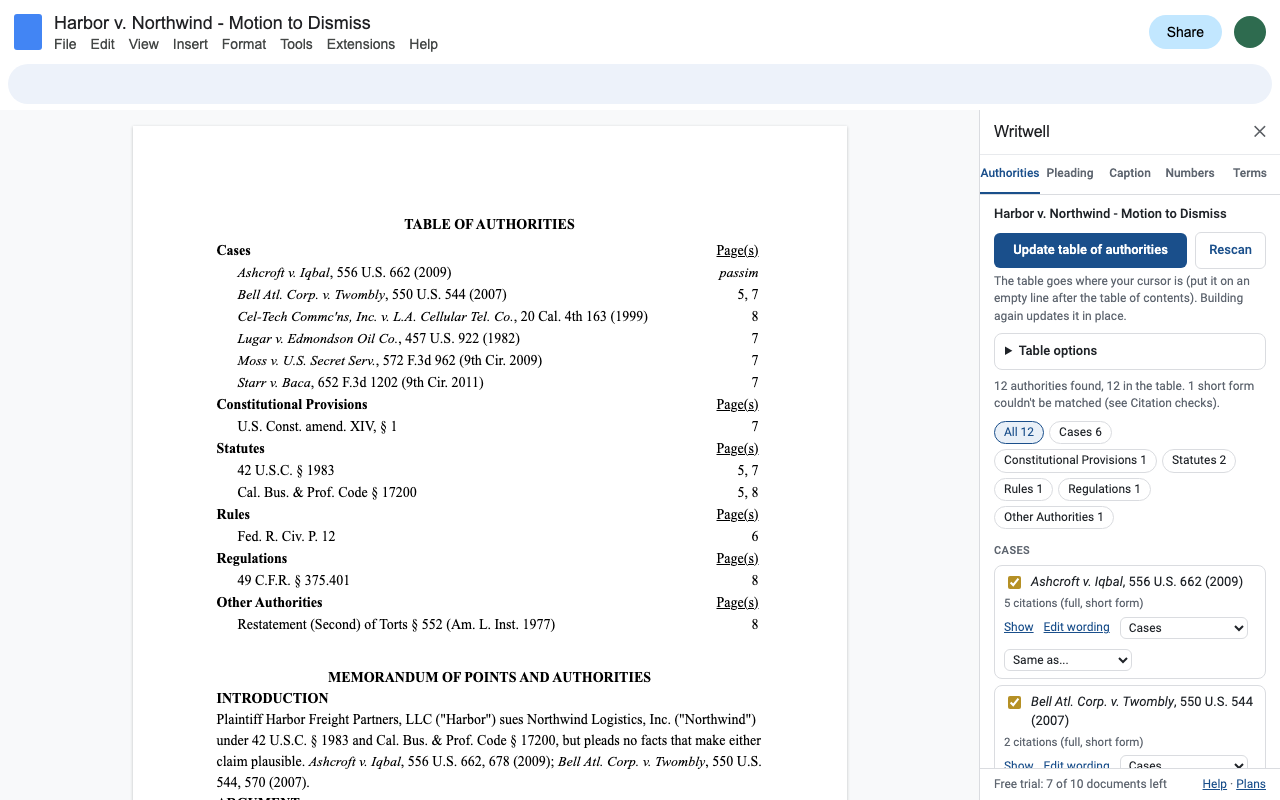Open the Help menu
This screenshot has width=1280, height=800.
(x=423, y=44)
